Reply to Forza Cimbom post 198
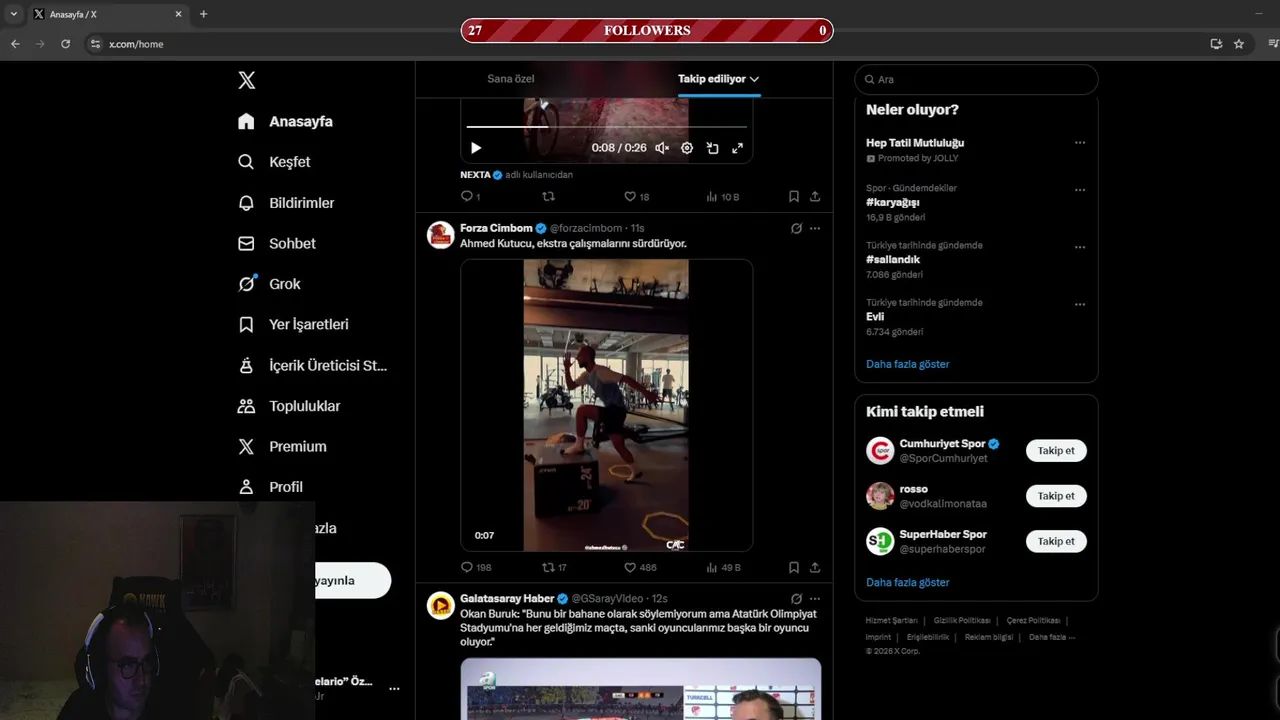The image size is (1280, 720). coord(475,567)
